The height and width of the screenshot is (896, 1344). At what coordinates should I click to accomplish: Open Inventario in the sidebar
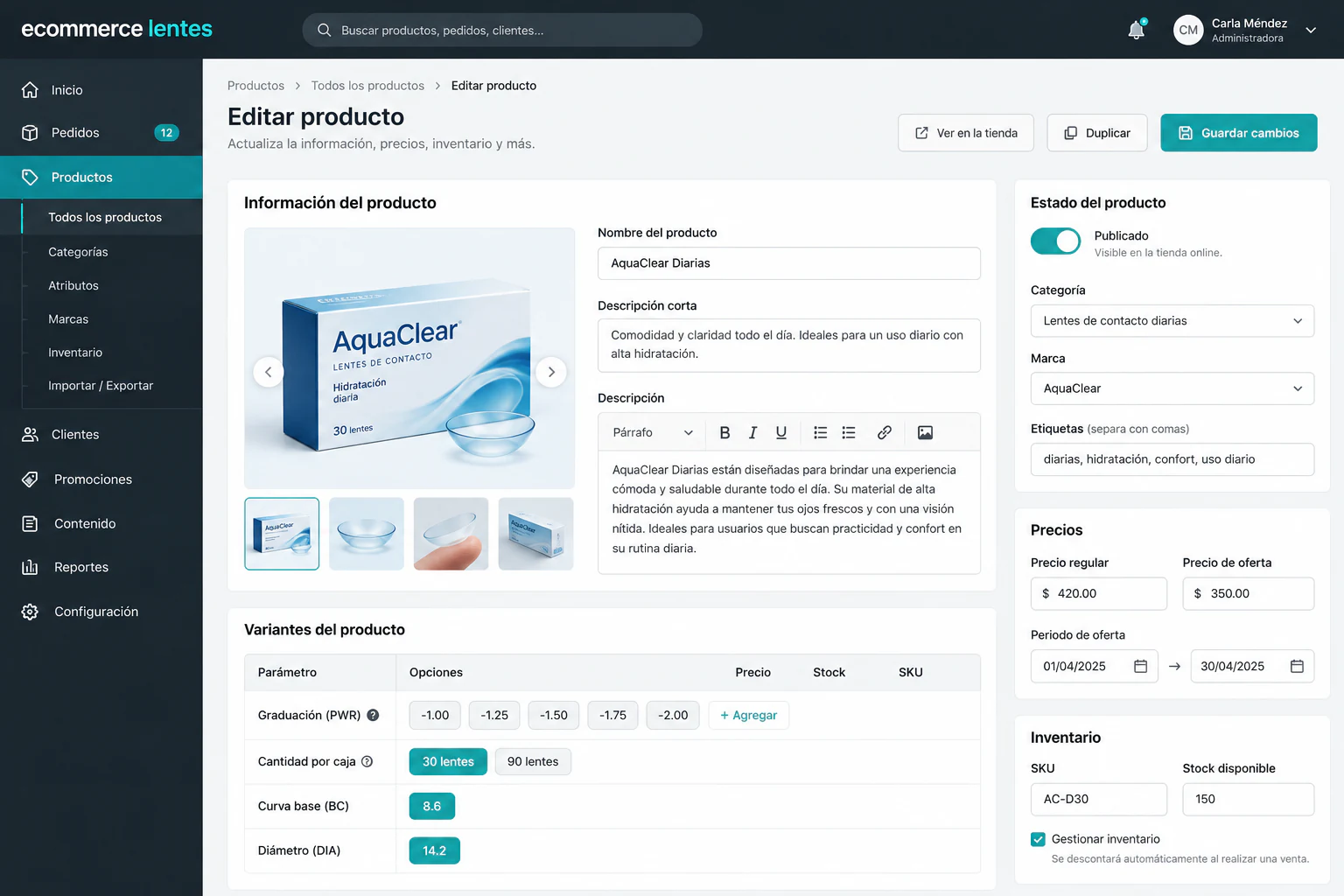[x=75, y=353]
